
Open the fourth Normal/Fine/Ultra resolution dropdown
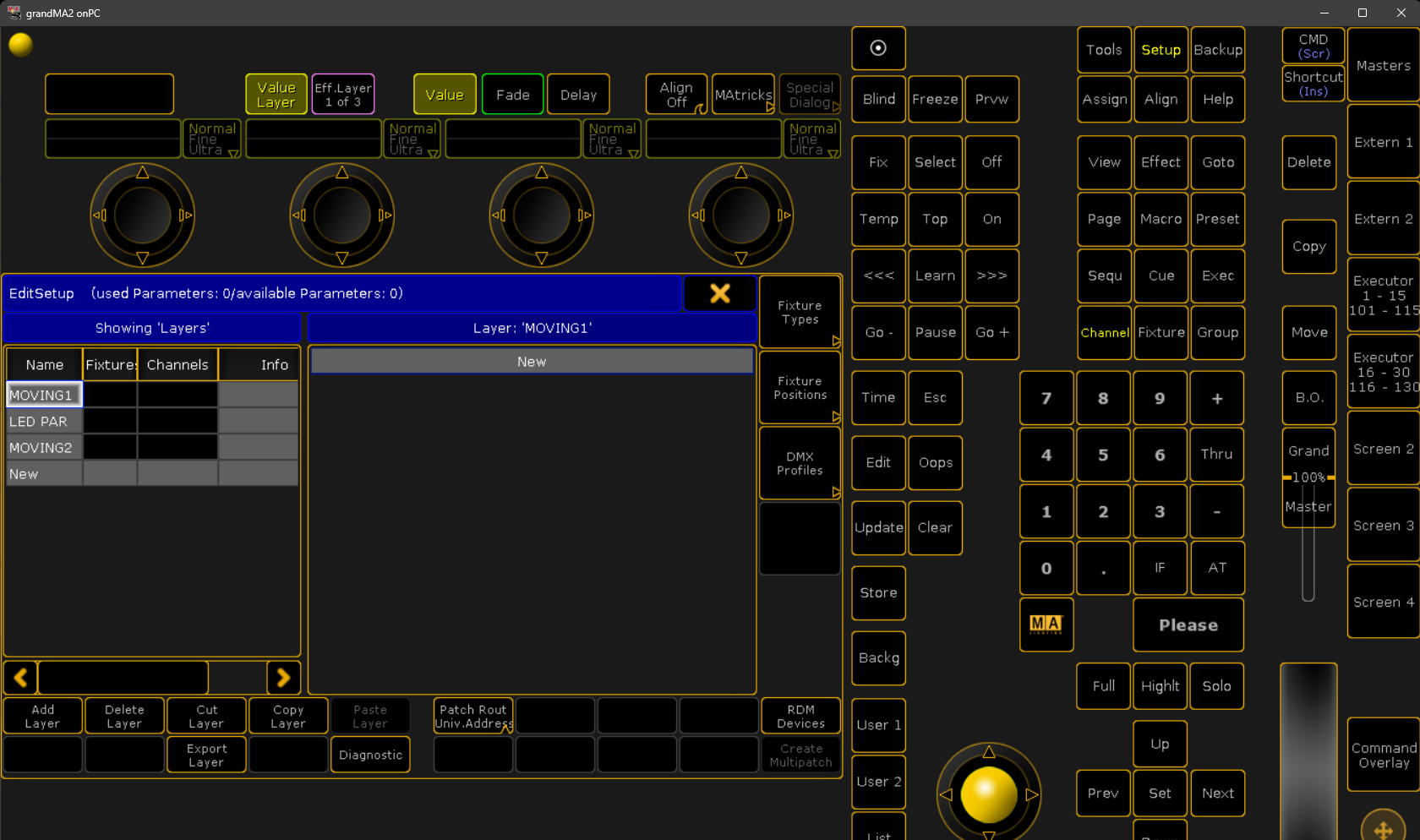click(x=812, y=139)
